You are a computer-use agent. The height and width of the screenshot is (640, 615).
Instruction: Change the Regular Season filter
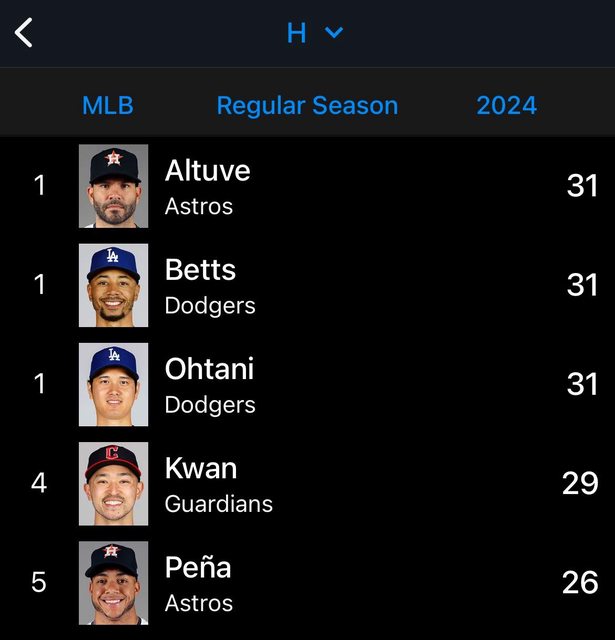307,105
